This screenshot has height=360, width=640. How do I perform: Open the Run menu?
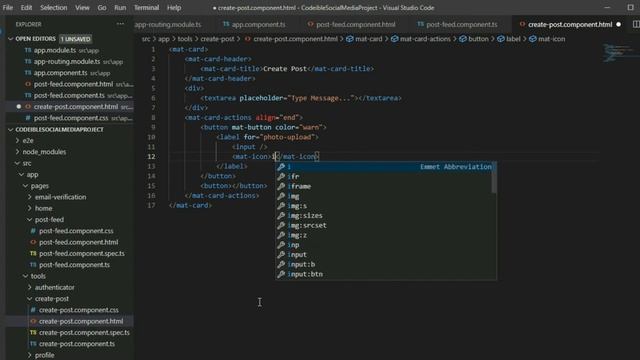pyautogui.click(x=120, y=8)
